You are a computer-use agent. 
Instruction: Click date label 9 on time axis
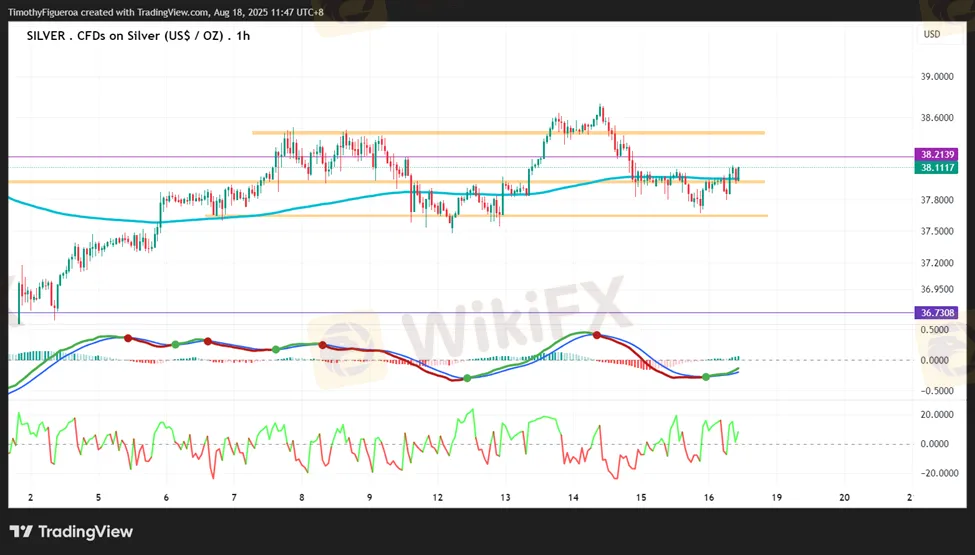(369, 497)
